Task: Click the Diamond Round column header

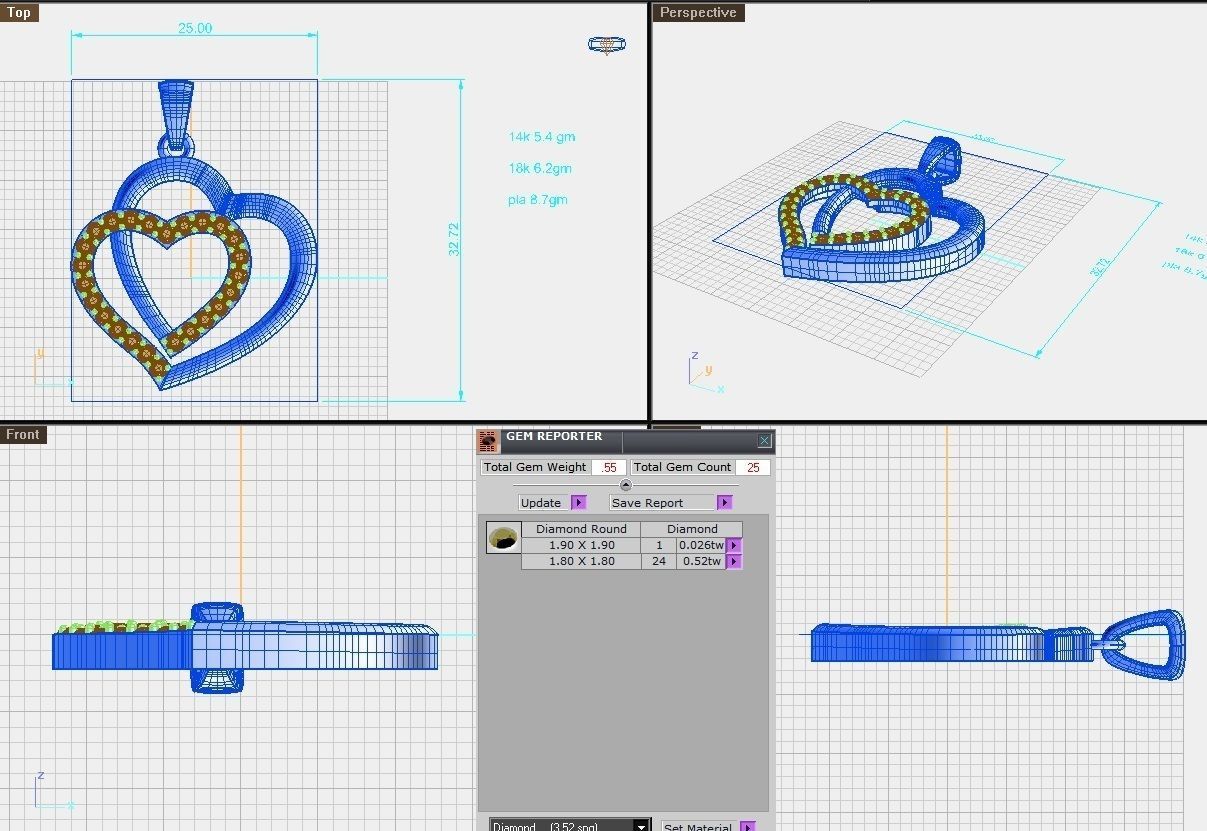Action: [x=581, y=529]
